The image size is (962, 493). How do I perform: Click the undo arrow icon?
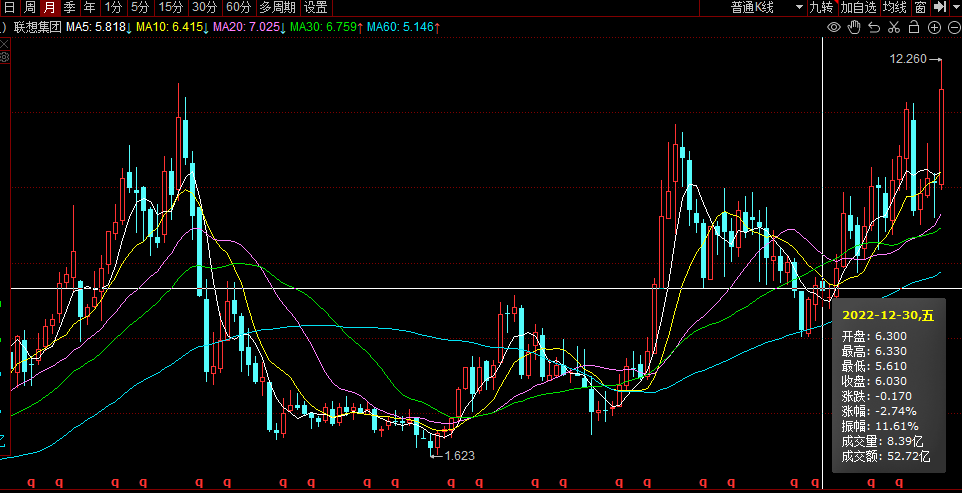coord(874,27)
